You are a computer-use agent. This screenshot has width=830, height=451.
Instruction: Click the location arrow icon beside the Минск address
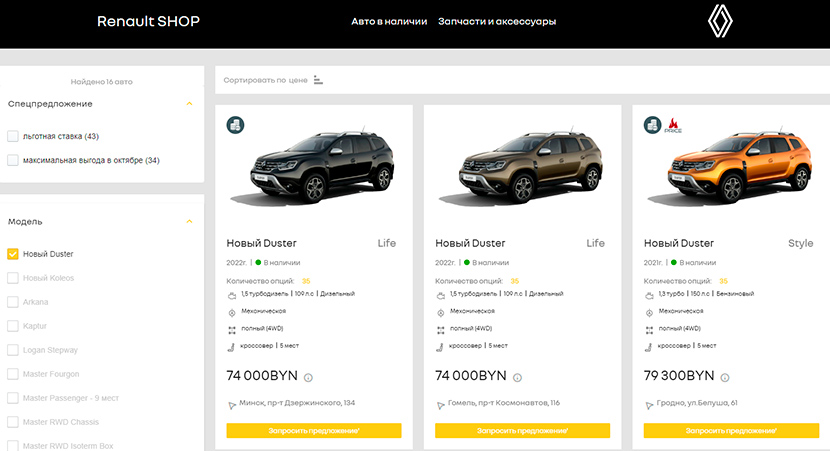[232, 403]
